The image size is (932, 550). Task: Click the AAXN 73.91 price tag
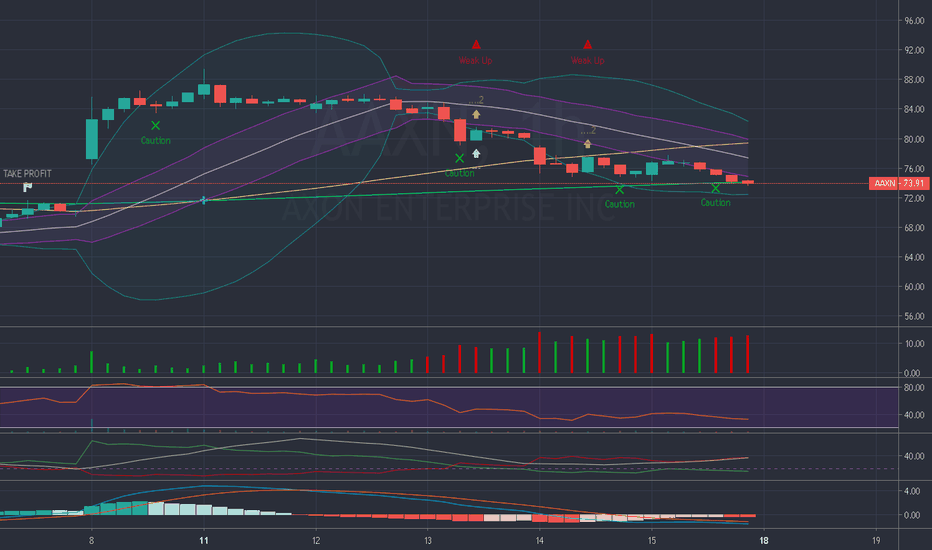899,183
